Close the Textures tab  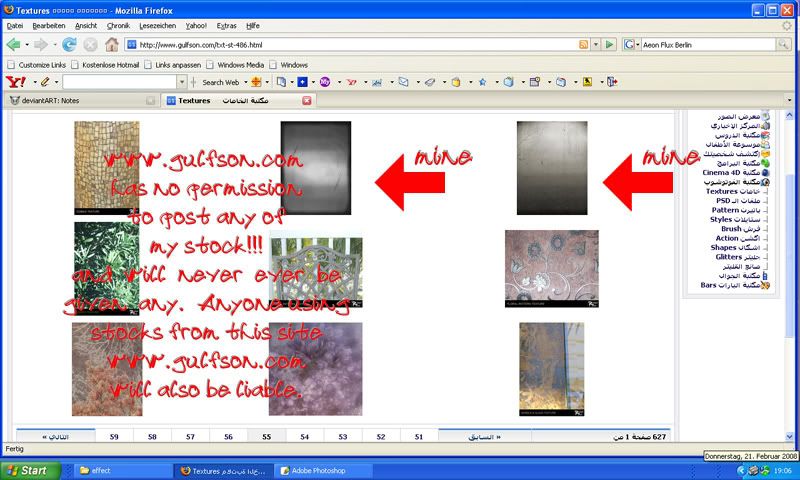(306, 101)
